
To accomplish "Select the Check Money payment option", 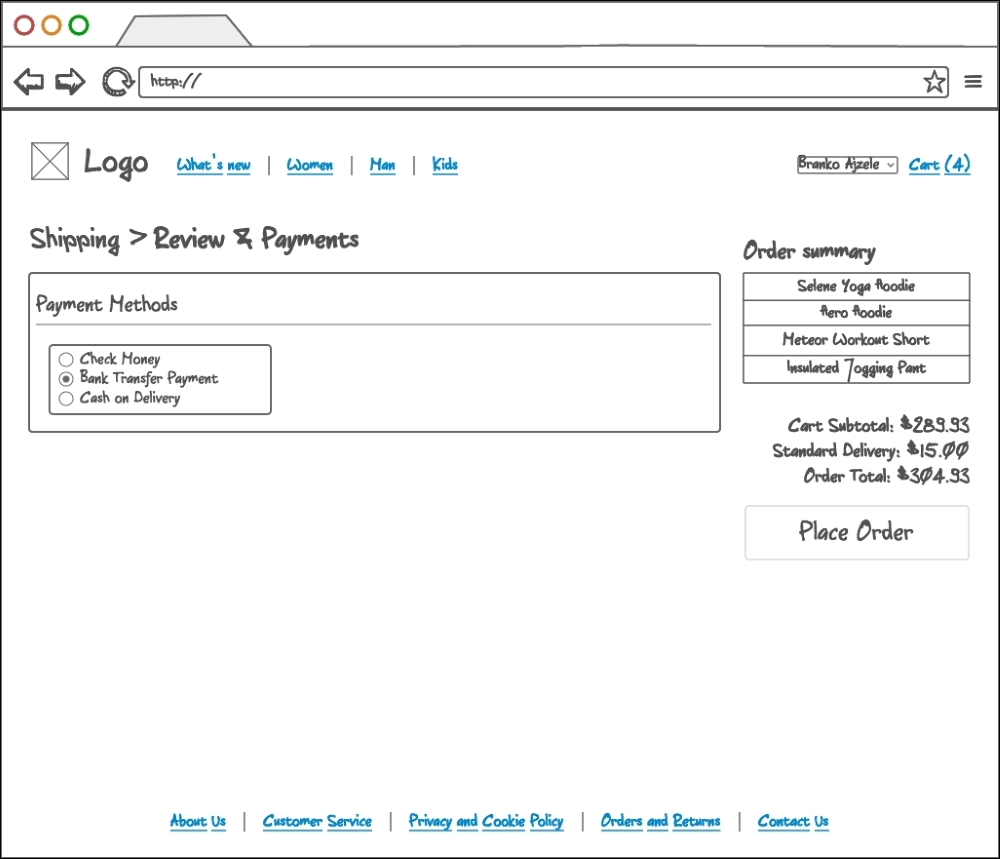I will click(x=66, y=359).
